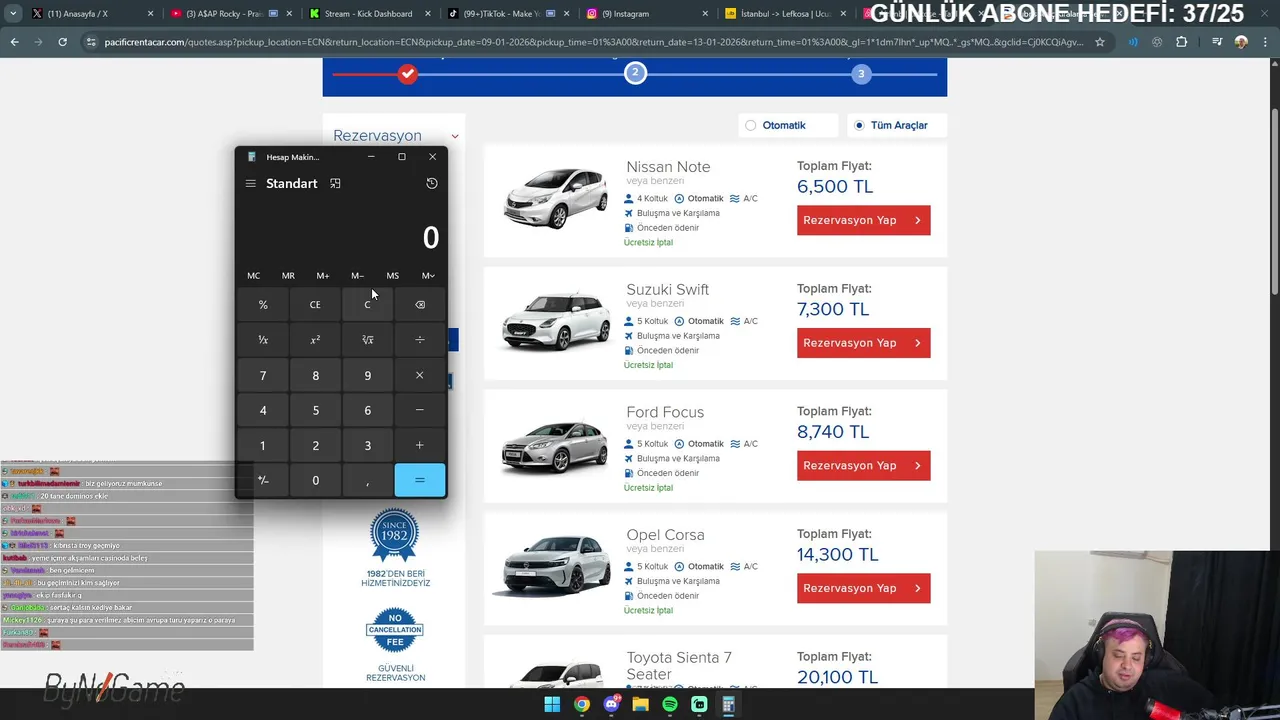The width and height of the screenshot is (1280, 720).
Task: Click the Calculator icon in the taskbar
Action: click(728, 704)
